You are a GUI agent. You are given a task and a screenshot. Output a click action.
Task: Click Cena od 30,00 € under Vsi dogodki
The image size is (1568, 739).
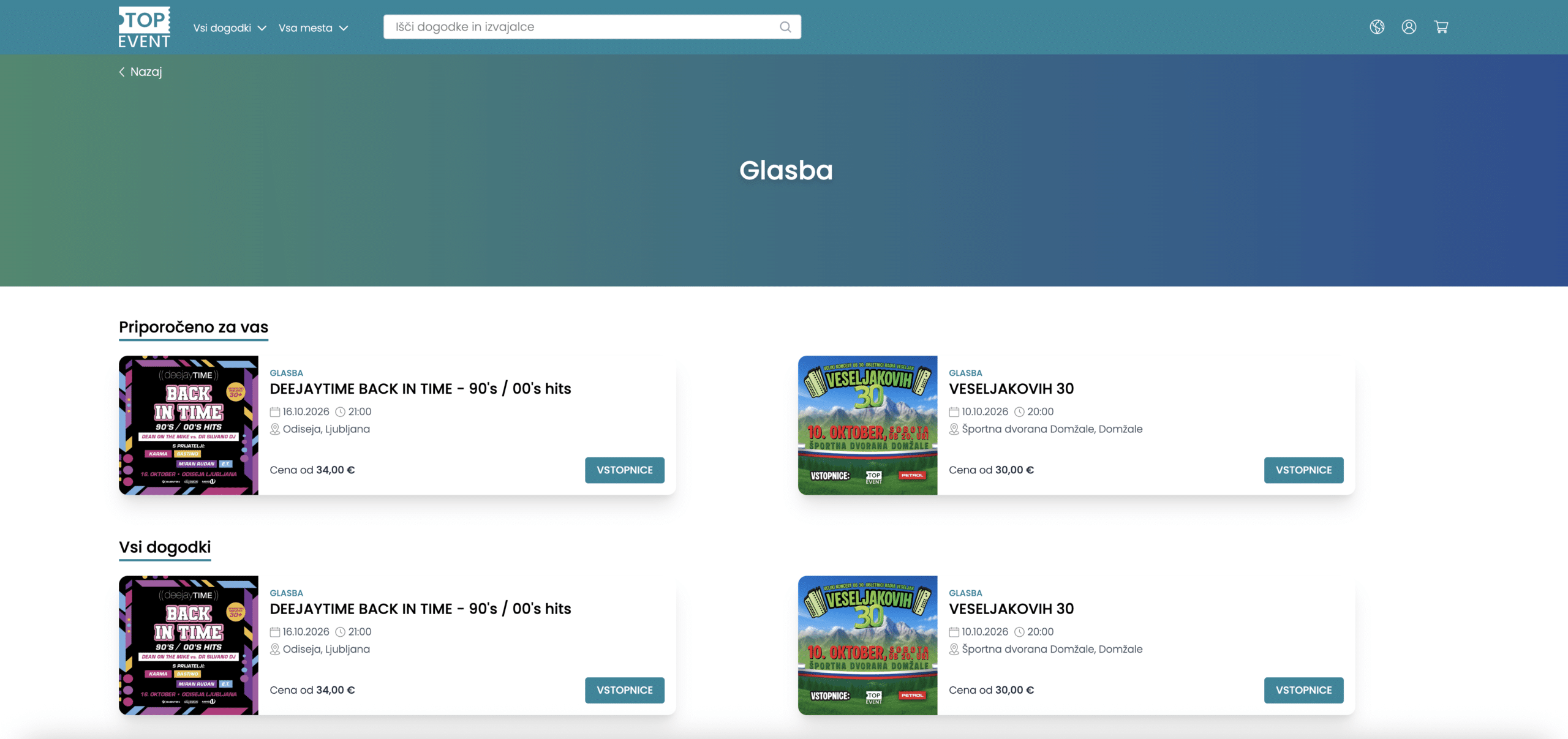tap(992, 690)
